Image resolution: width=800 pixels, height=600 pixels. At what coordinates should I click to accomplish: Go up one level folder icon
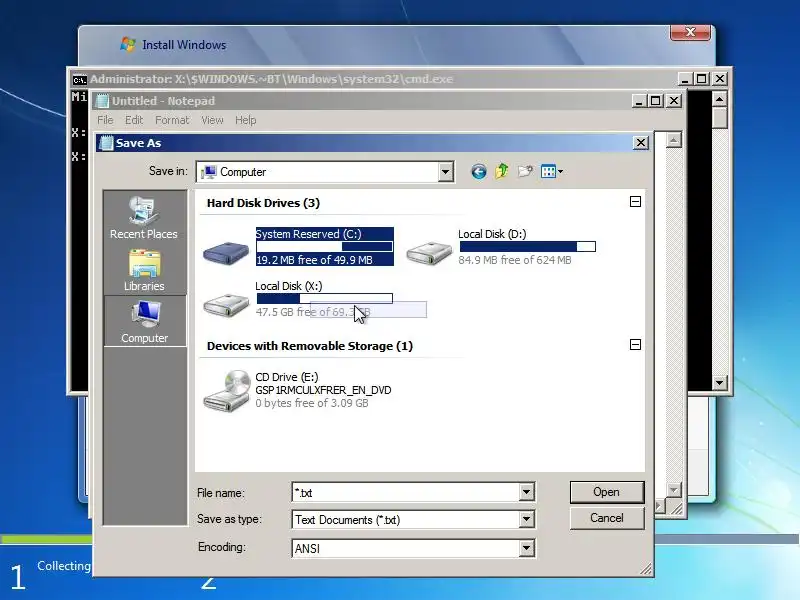pyautogui.click(x=502, y=171)
